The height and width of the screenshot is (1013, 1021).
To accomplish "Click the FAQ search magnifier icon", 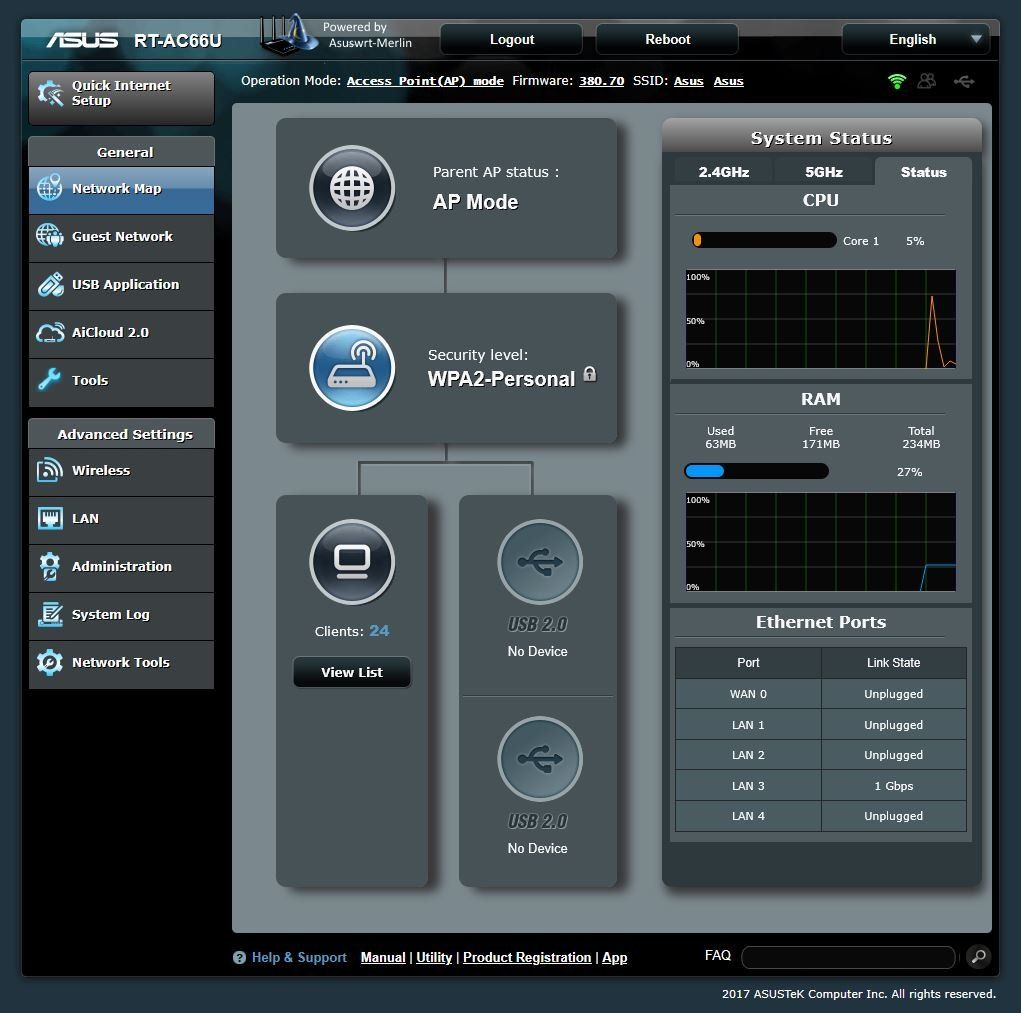I will coord(978,956).
